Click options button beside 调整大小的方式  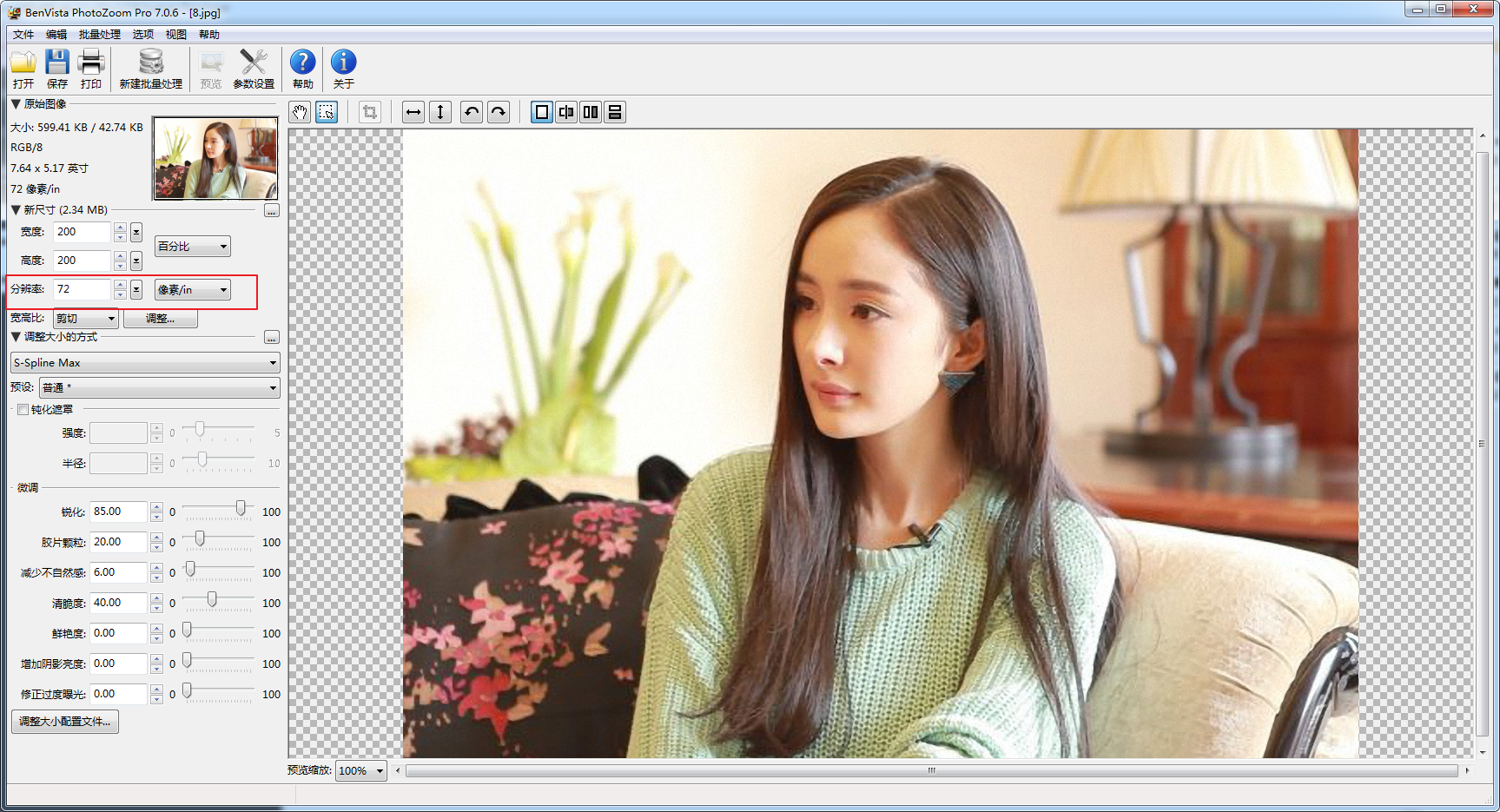(272, 337)
